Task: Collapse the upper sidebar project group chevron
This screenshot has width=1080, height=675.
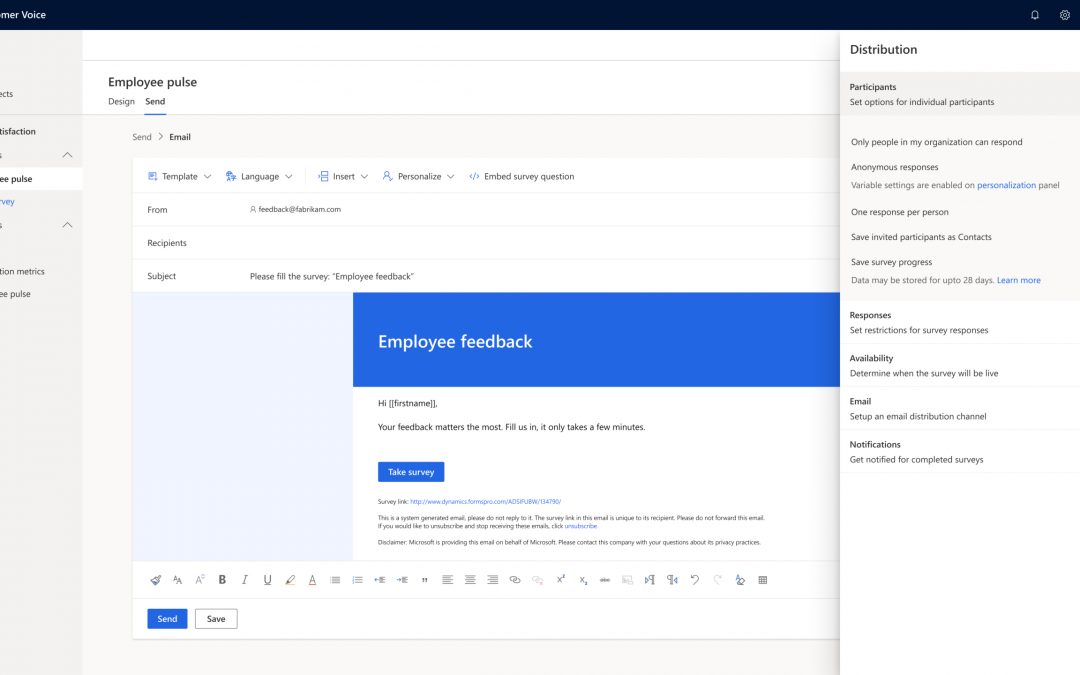Action: pyautogui.click(x=68, y=155)
